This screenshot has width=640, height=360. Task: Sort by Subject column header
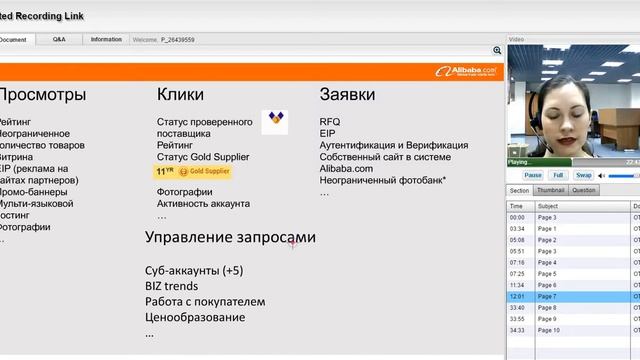pyautogui.click(x=582, y=207)
